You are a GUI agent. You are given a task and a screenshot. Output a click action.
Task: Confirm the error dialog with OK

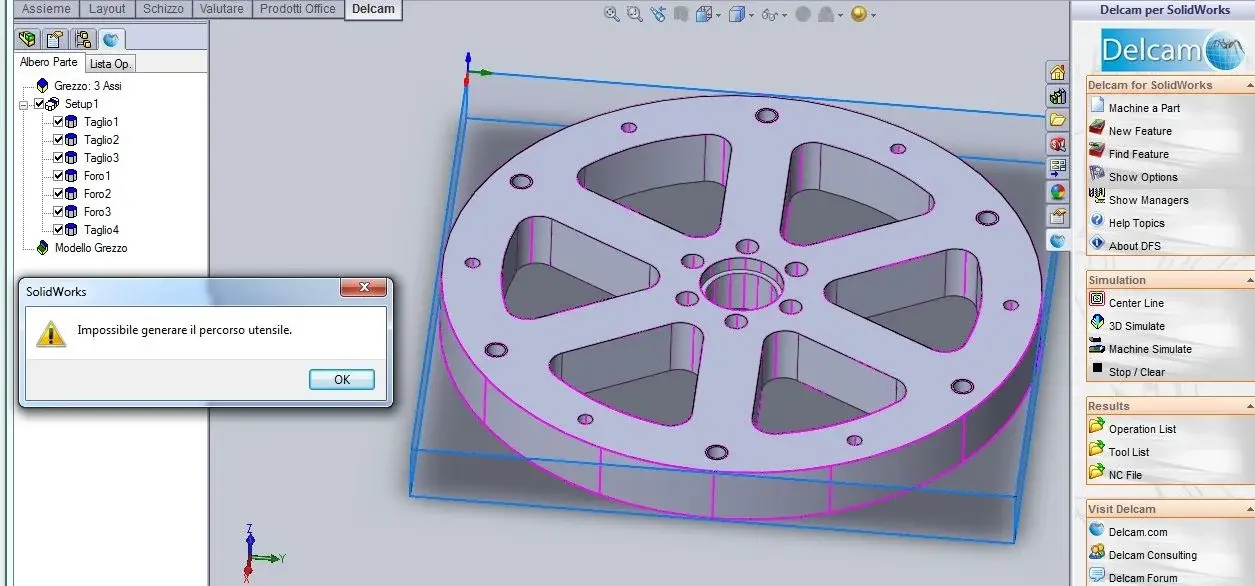point(342,380)
